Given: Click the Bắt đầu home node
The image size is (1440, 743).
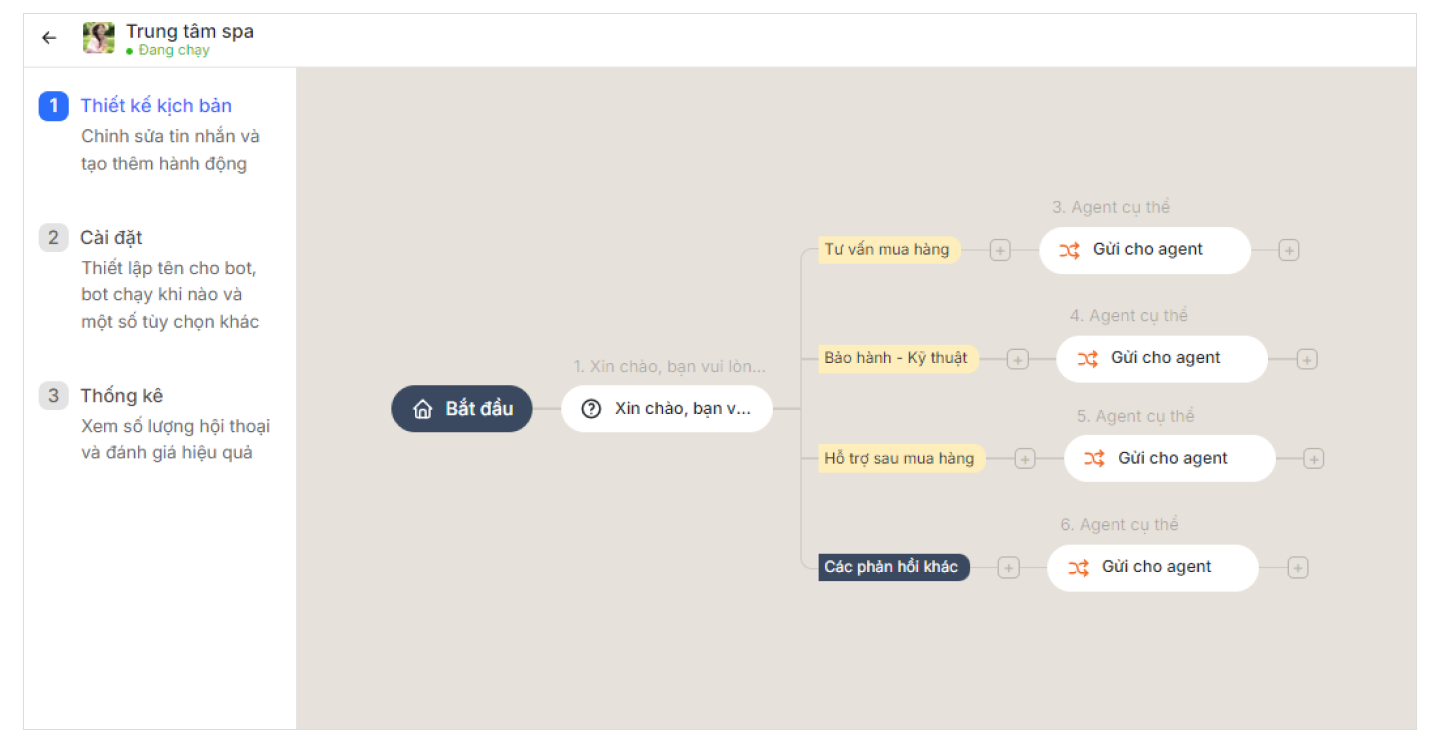Looking at the screenshot, I should (462, 409).
